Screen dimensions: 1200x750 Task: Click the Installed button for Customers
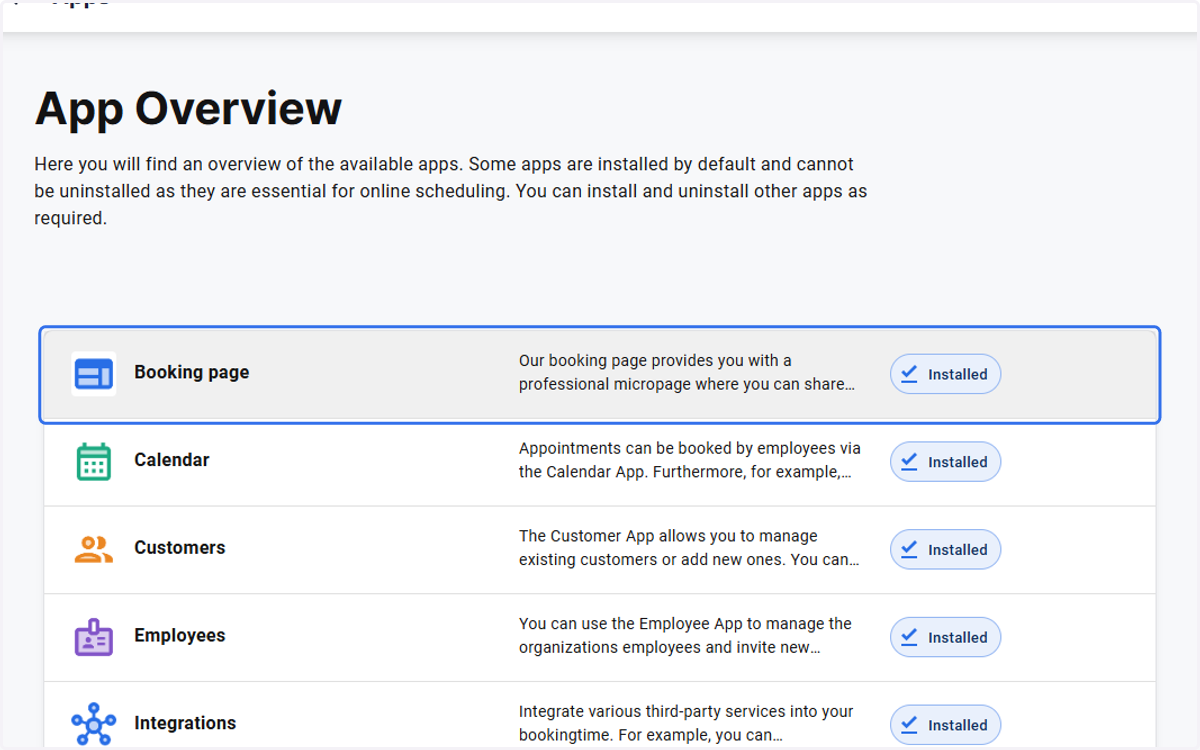945,549
